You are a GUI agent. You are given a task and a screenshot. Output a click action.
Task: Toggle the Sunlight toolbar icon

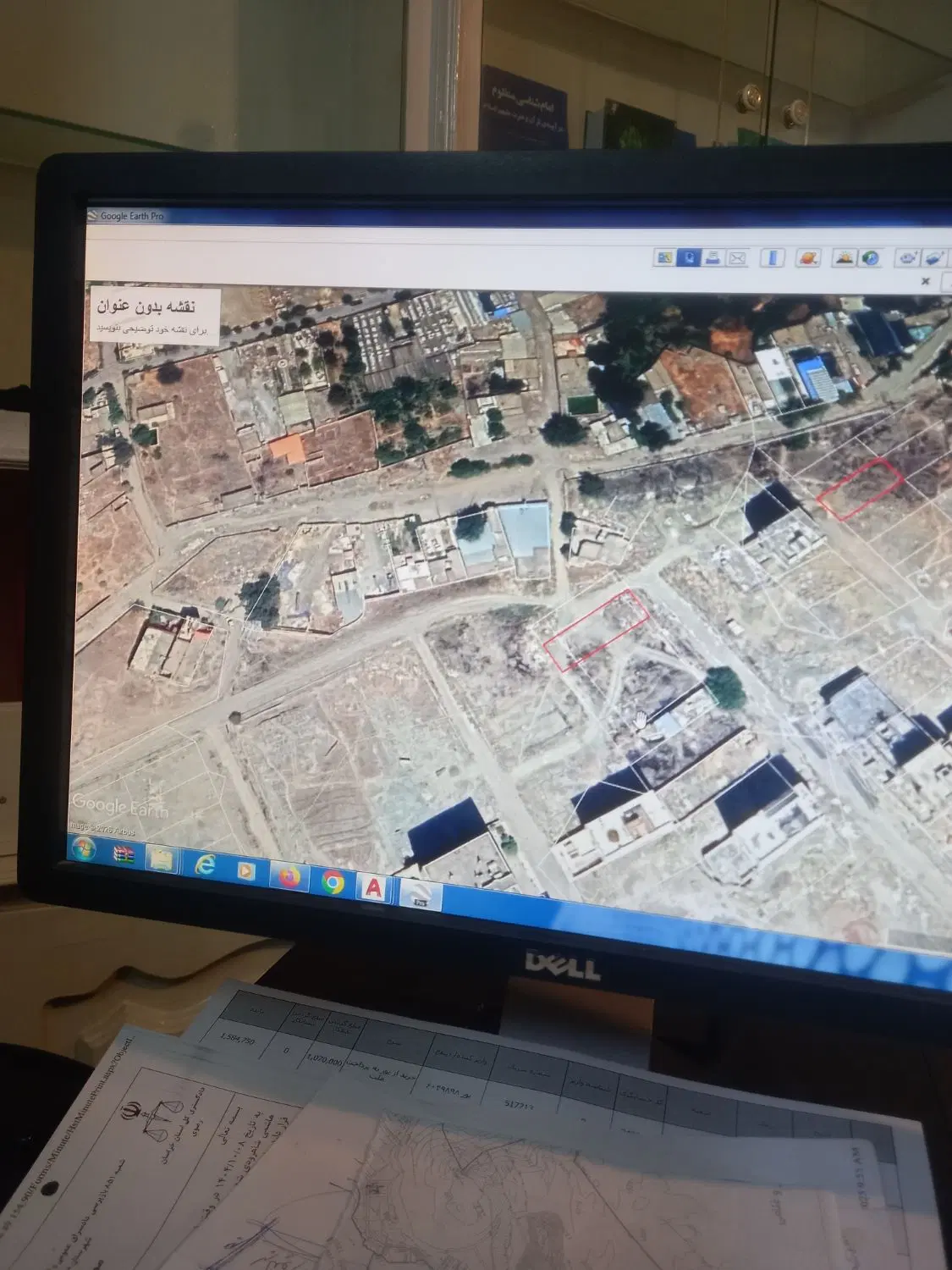845,258
